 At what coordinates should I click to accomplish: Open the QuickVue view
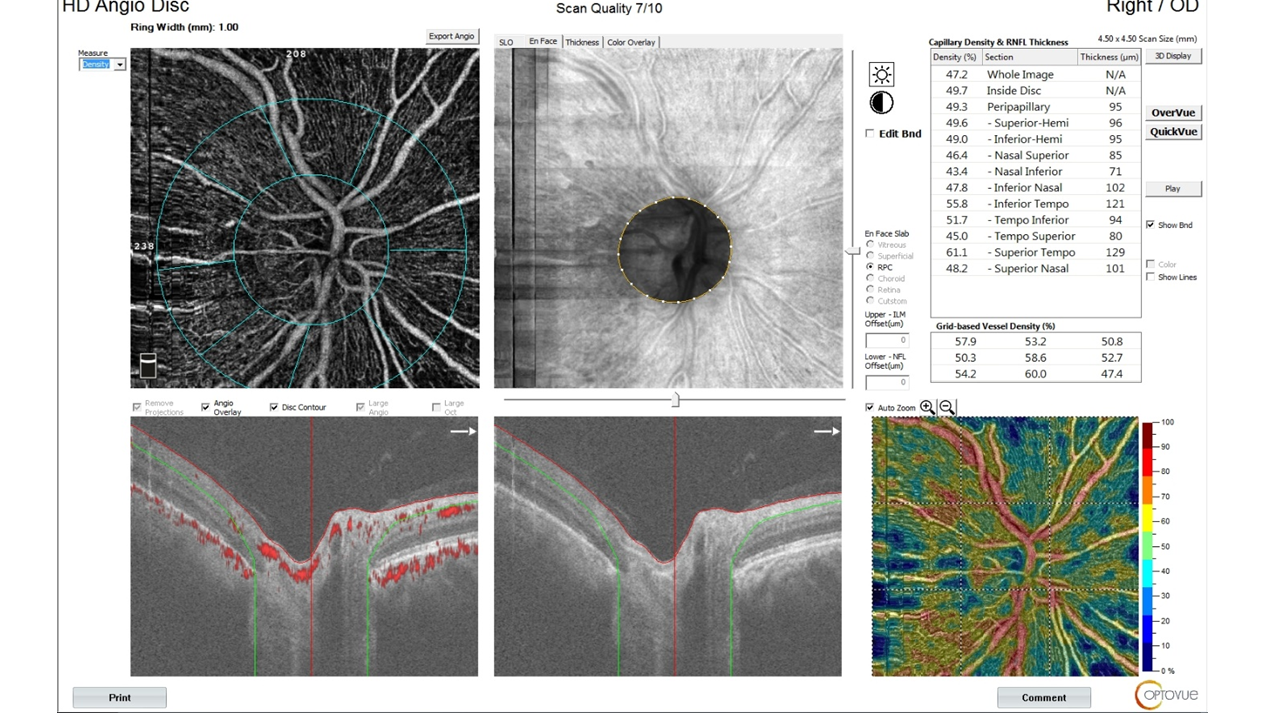(x=1173, y=132)
